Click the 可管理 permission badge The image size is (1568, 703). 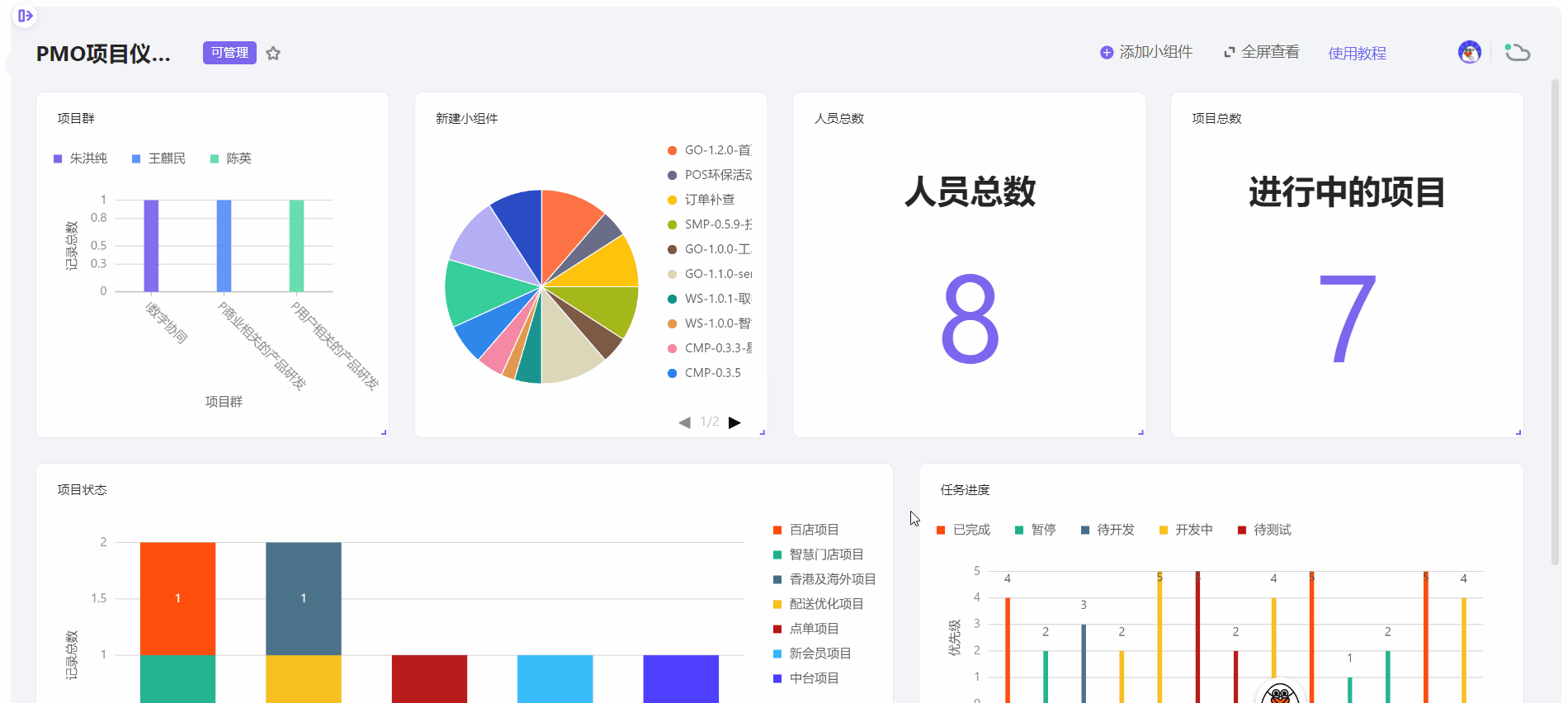(229, 53)
